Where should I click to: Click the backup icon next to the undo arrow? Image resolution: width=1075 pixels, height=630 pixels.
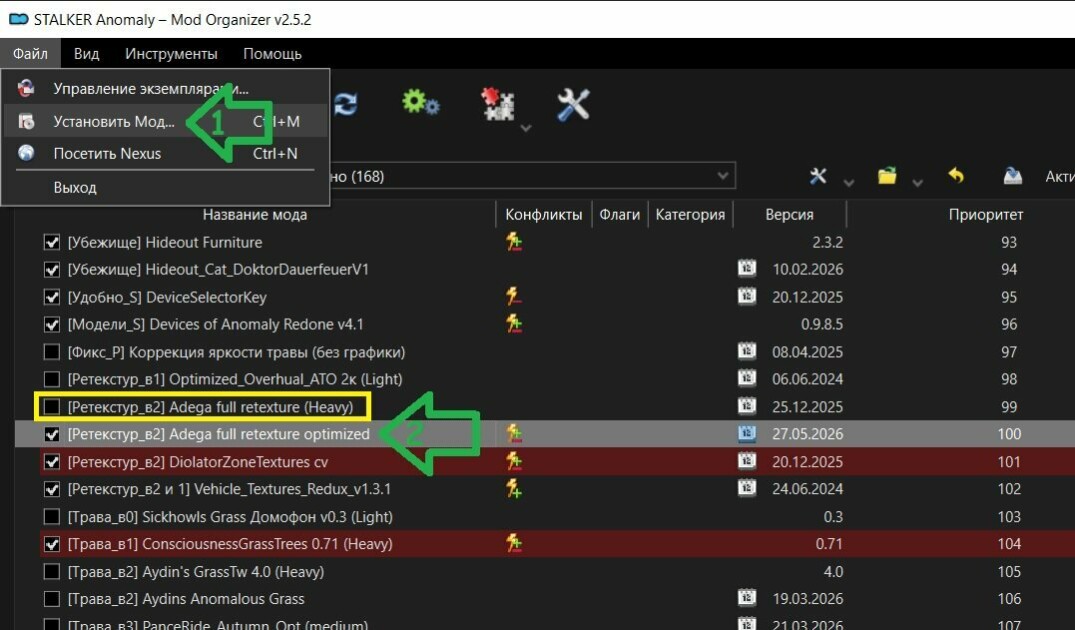(x=1013, y=176)
